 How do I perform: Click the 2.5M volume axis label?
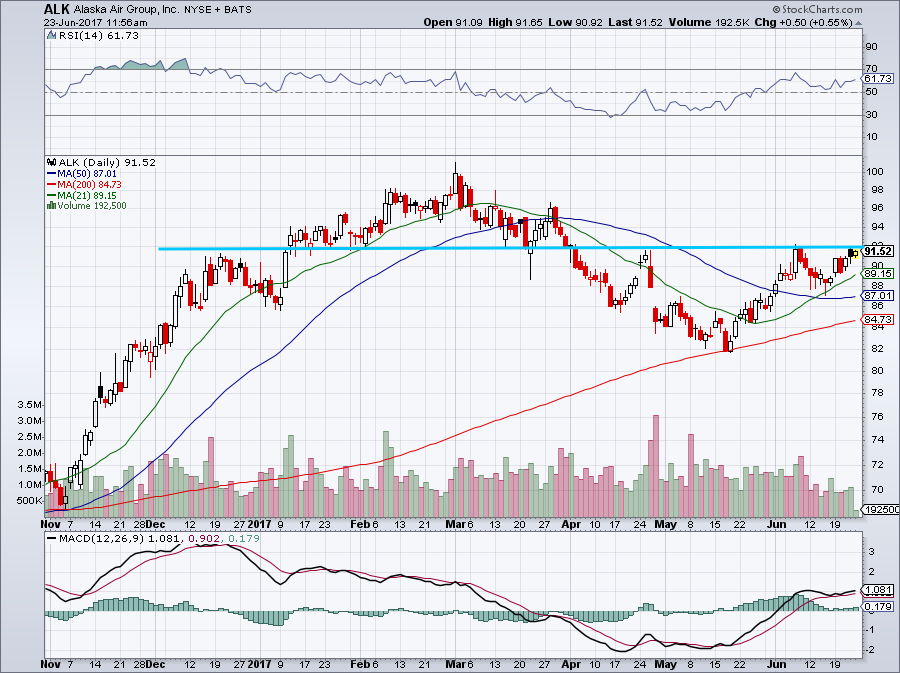pyautogui.click(x=29, y=437)
